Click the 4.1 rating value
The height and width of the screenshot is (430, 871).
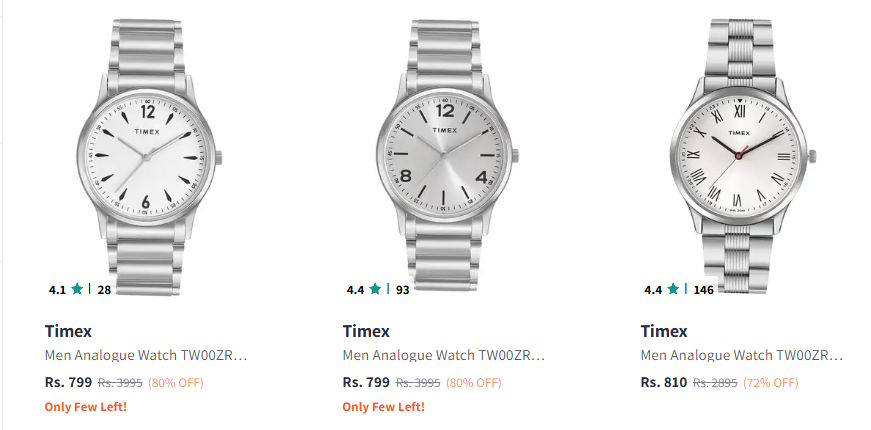57,290
